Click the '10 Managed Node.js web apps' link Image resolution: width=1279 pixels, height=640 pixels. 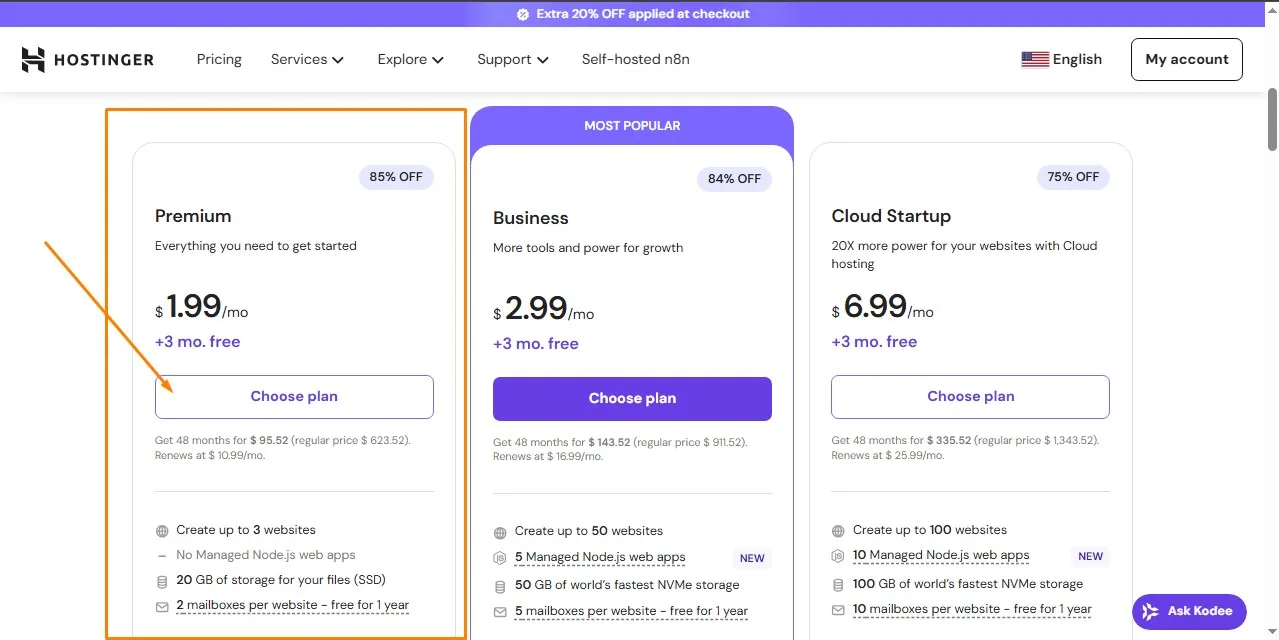coord(941,555)
